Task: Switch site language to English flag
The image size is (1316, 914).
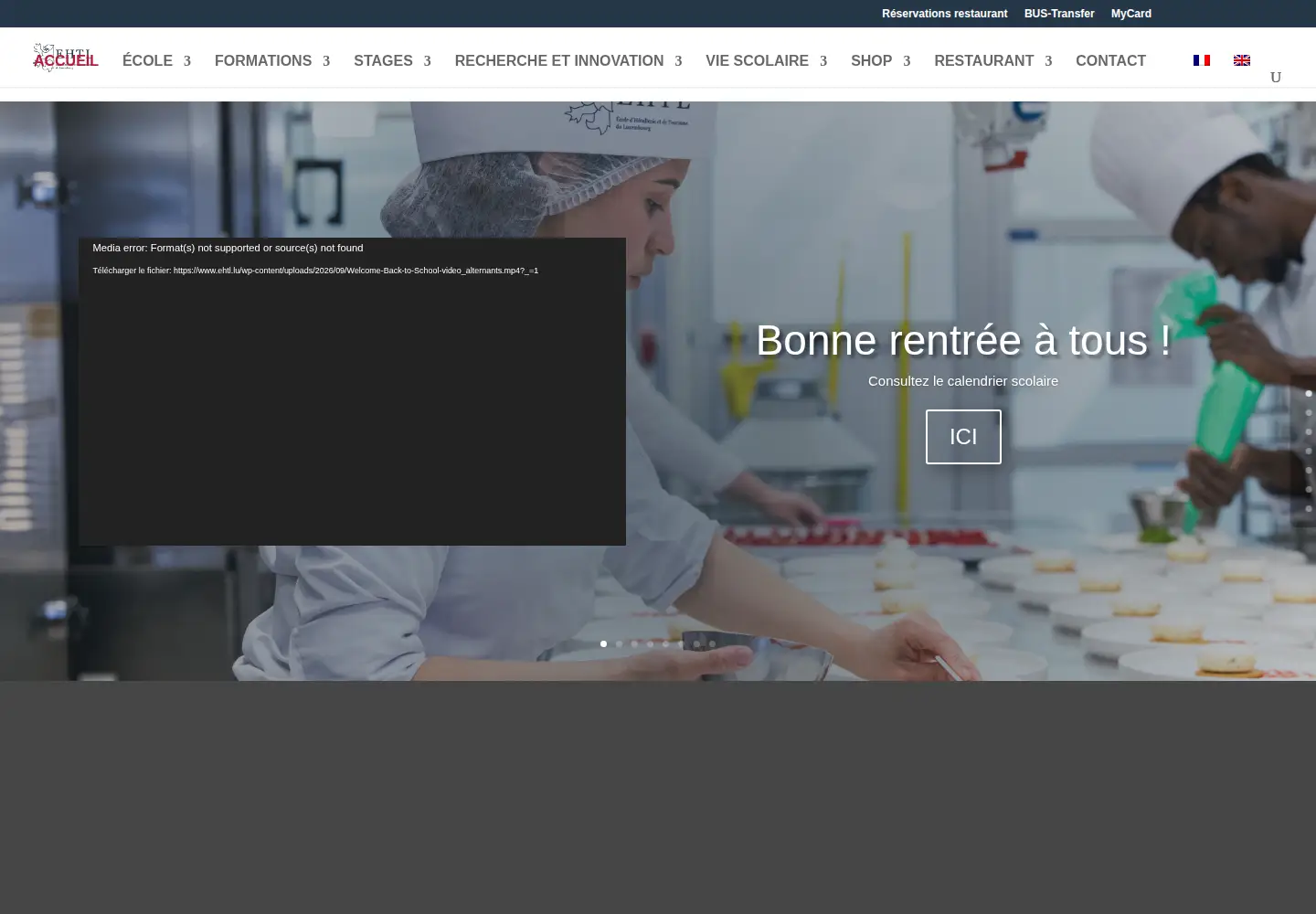Action: click(x=1241, y=60)
